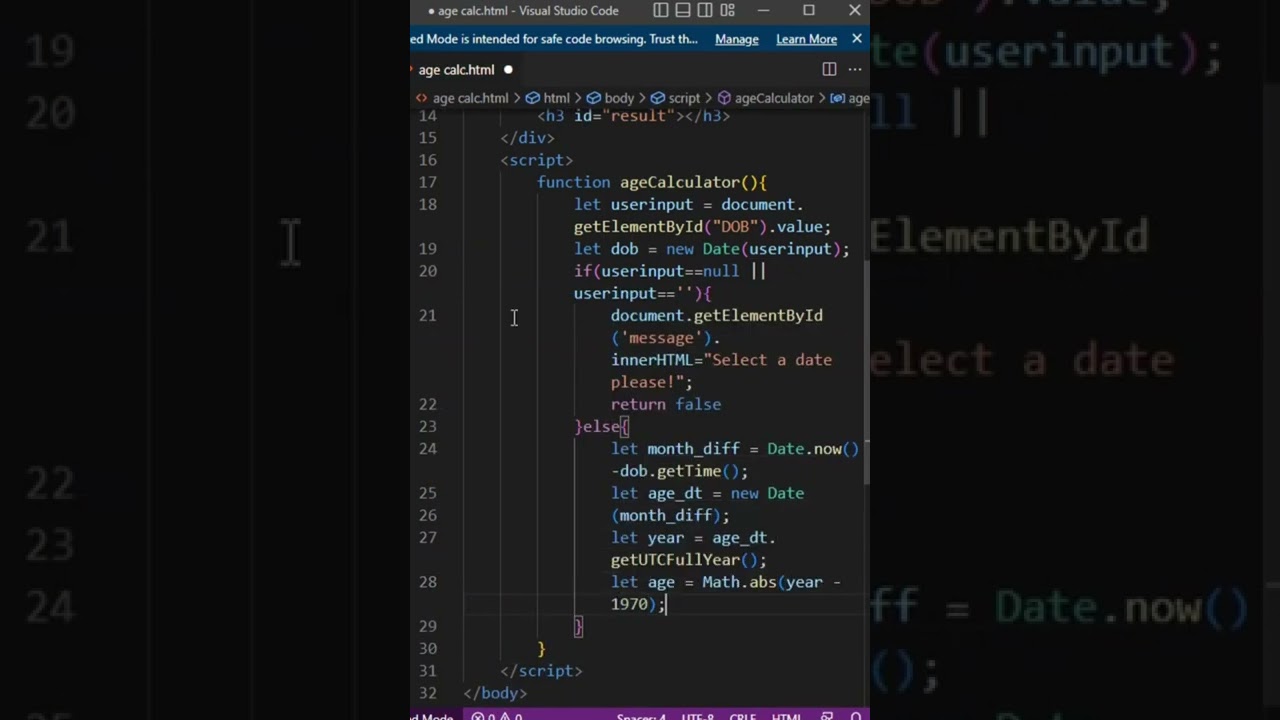
Task: Click HTML language mode in status bar
Action: 786,716
